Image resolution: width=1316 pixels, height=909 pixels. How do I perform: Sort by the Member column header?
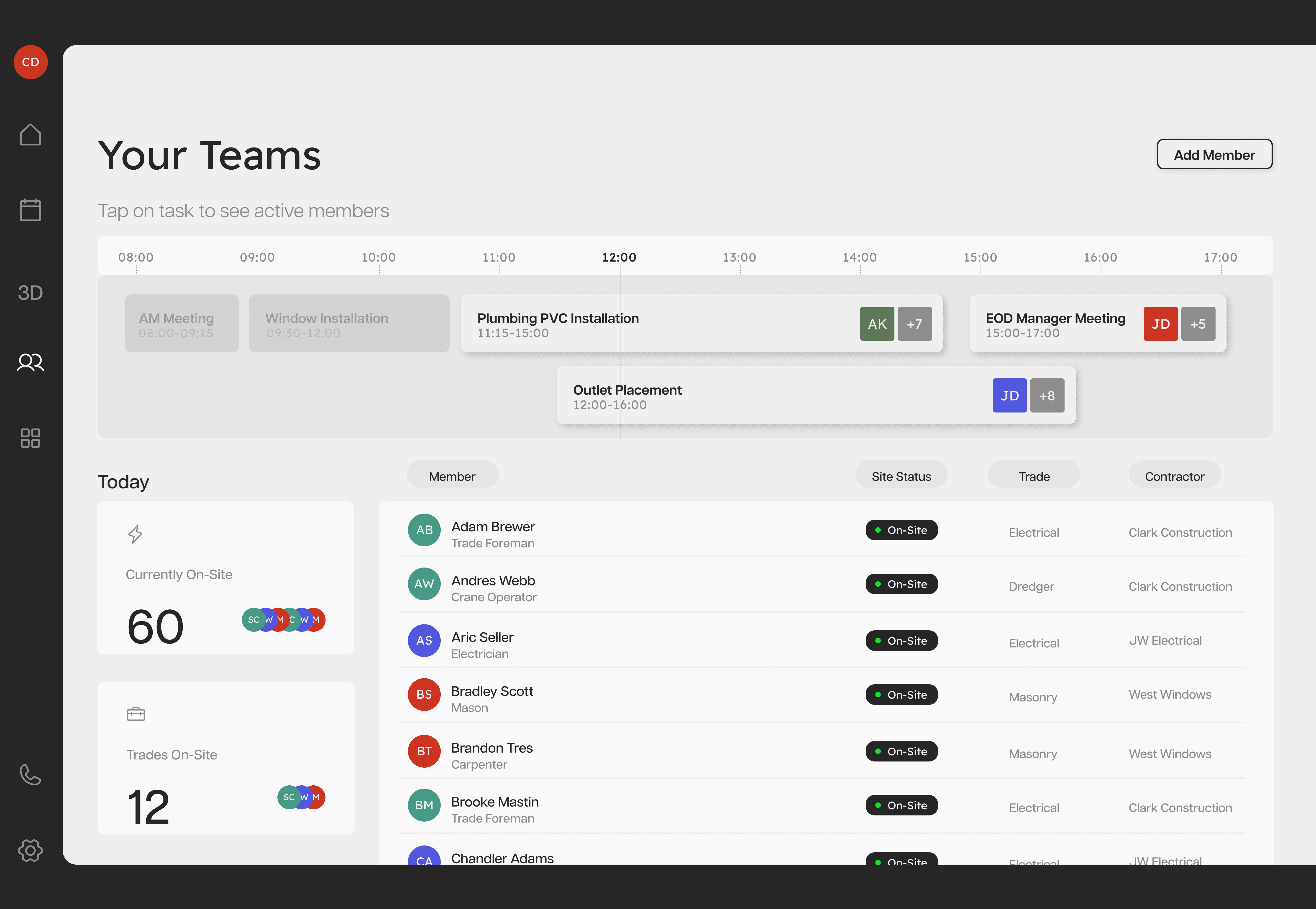click(452, 476)
